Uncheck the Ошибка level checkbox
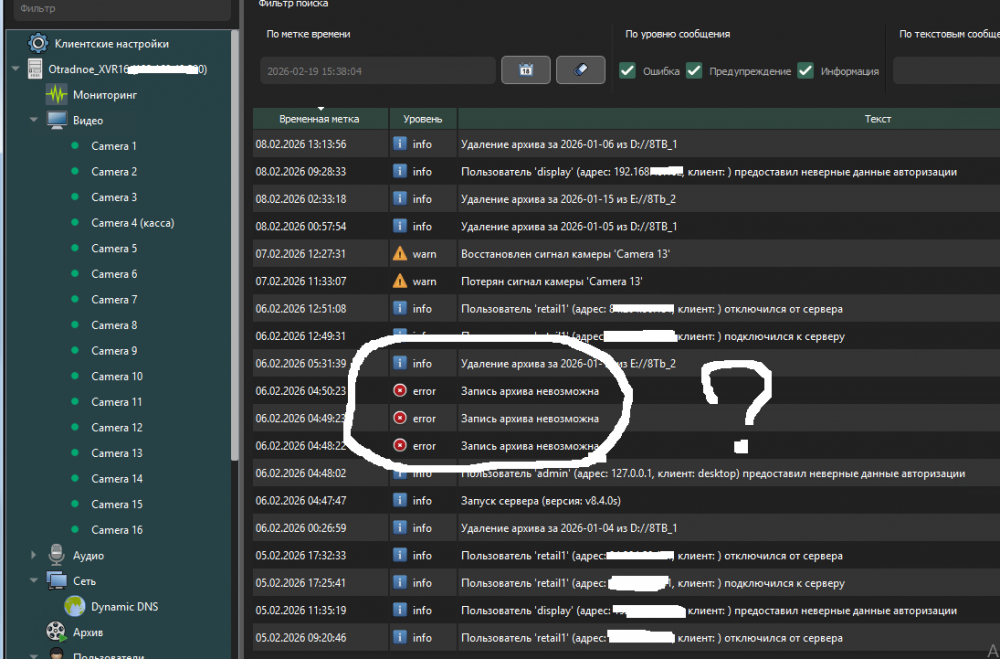The height and width of the screenshot is (659, 1000). pyautogui.click(x=627, y=71)
